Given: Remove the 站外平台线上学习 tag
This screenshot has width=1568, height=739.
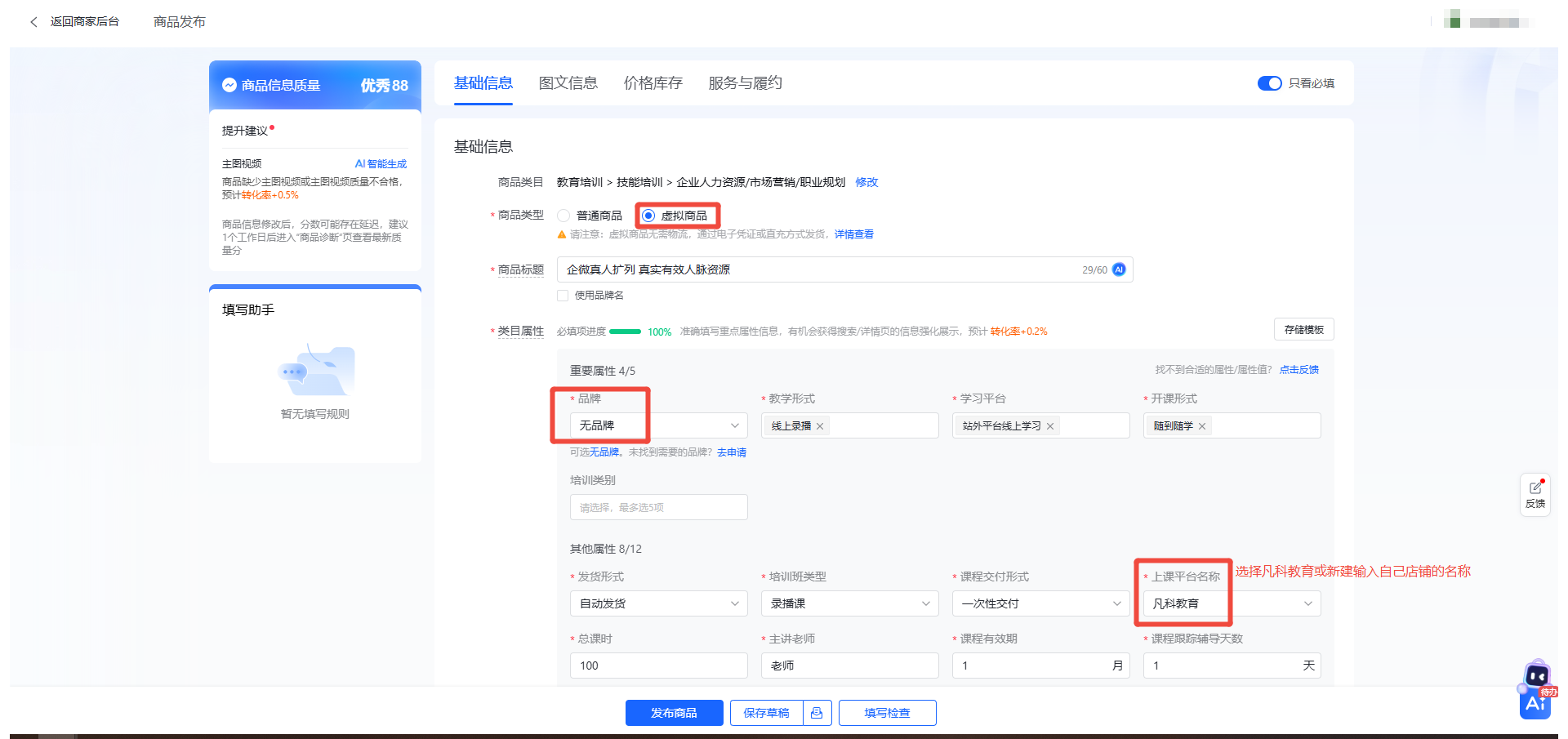Looking at the screenshot, I should [1050, 426].
